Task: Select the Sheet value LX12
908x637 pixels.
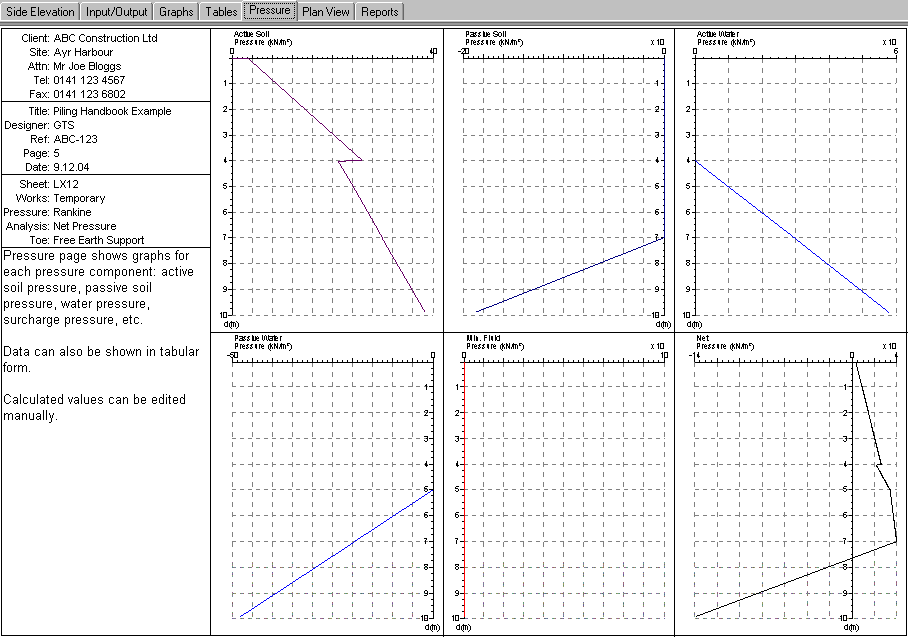Action: pyautogui.click(x=67, y=184)
